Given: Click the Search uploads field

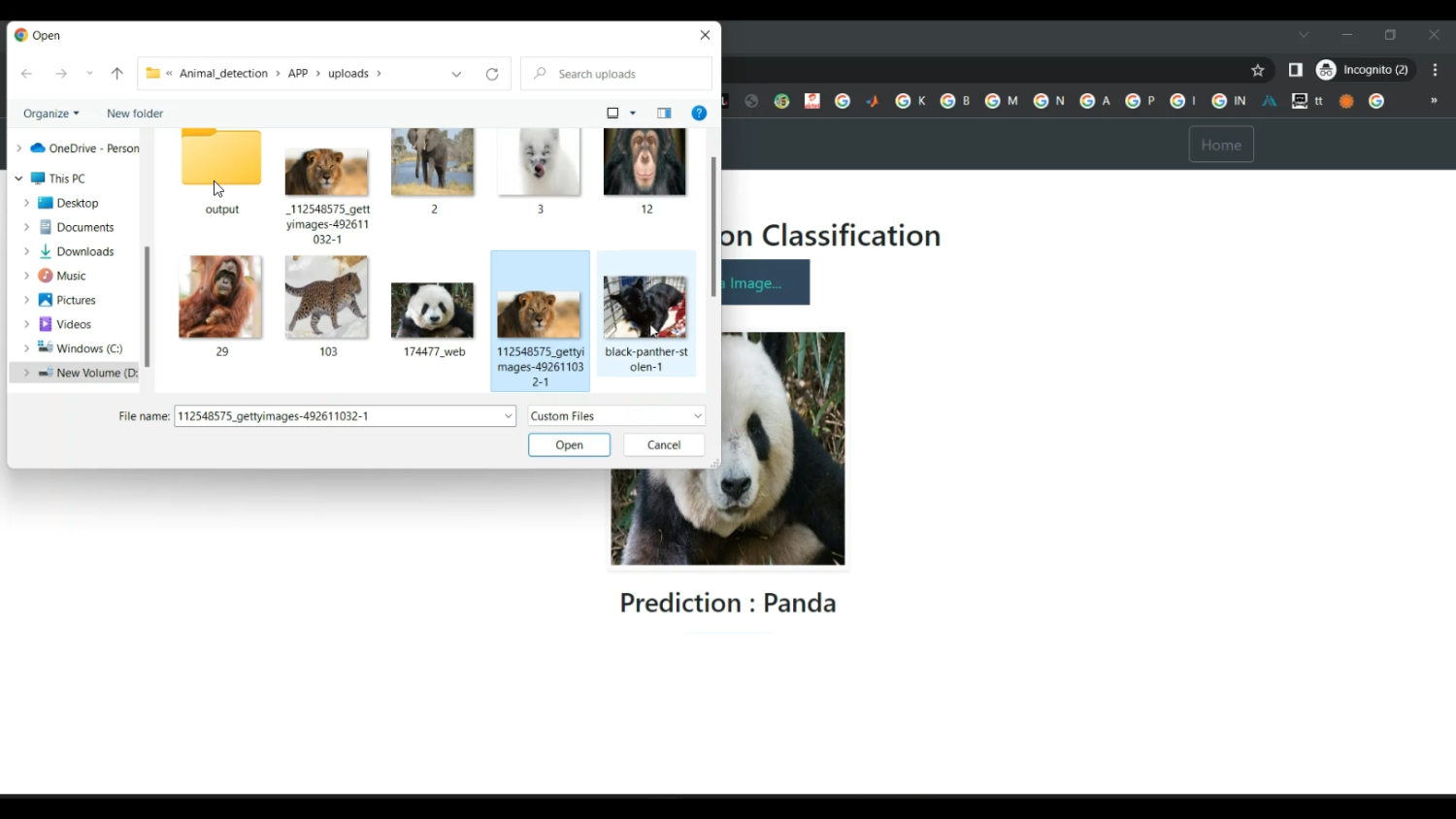Looking at the screenshot, I should click(x=616, y=74).
